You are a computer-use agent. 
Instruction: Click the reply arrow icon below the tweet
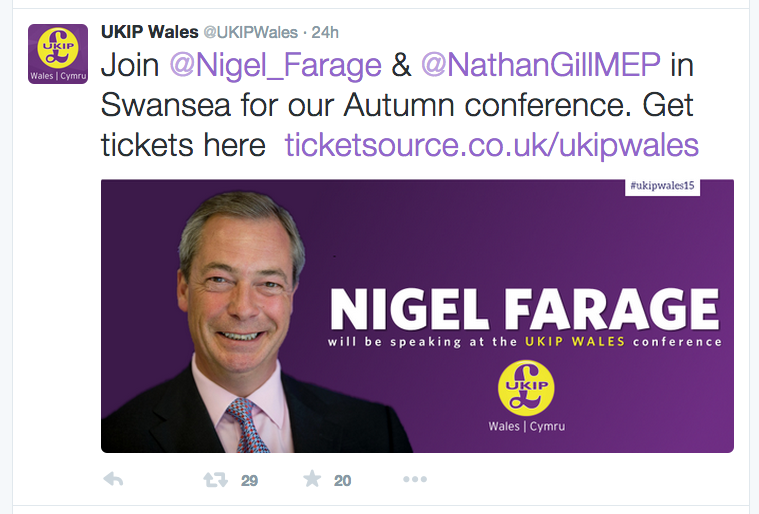coord(113,479)
